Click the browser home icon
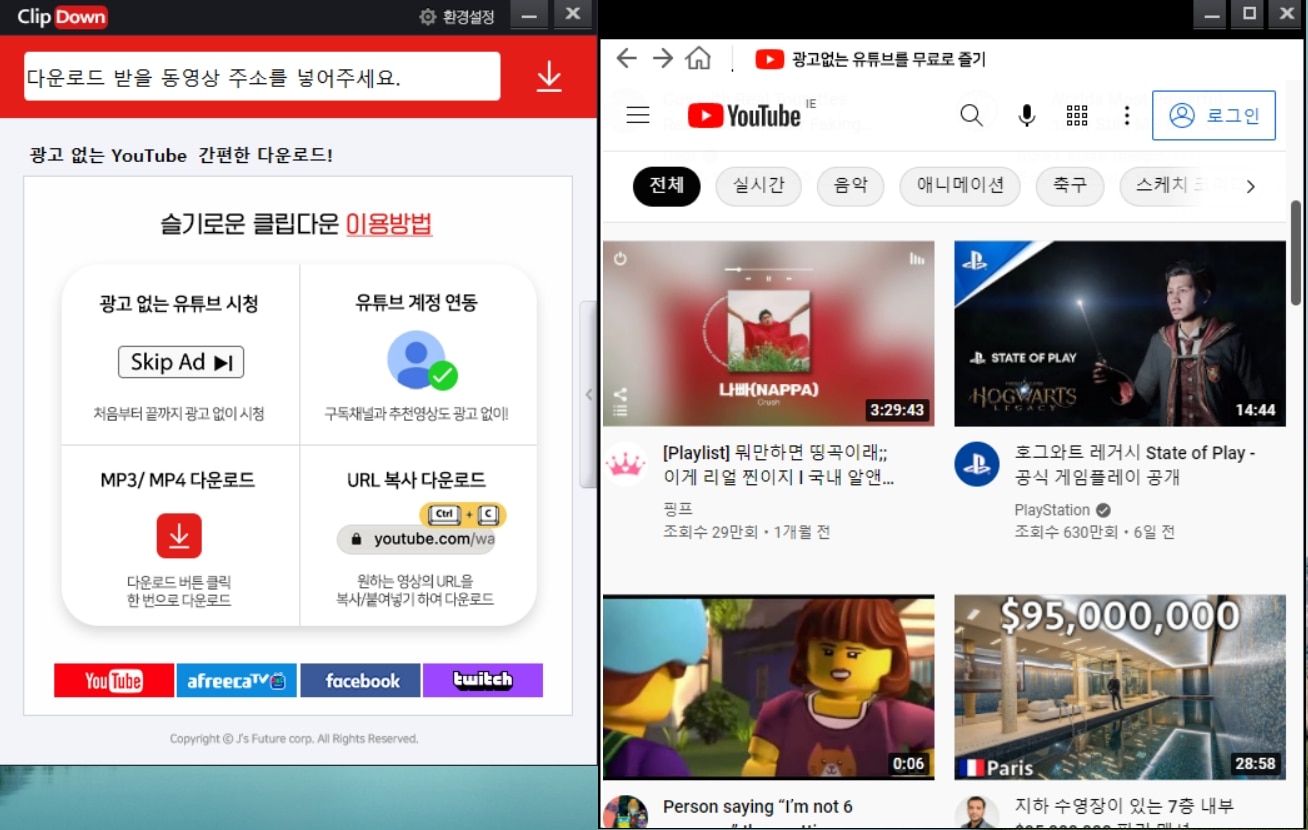 [698, 58]
